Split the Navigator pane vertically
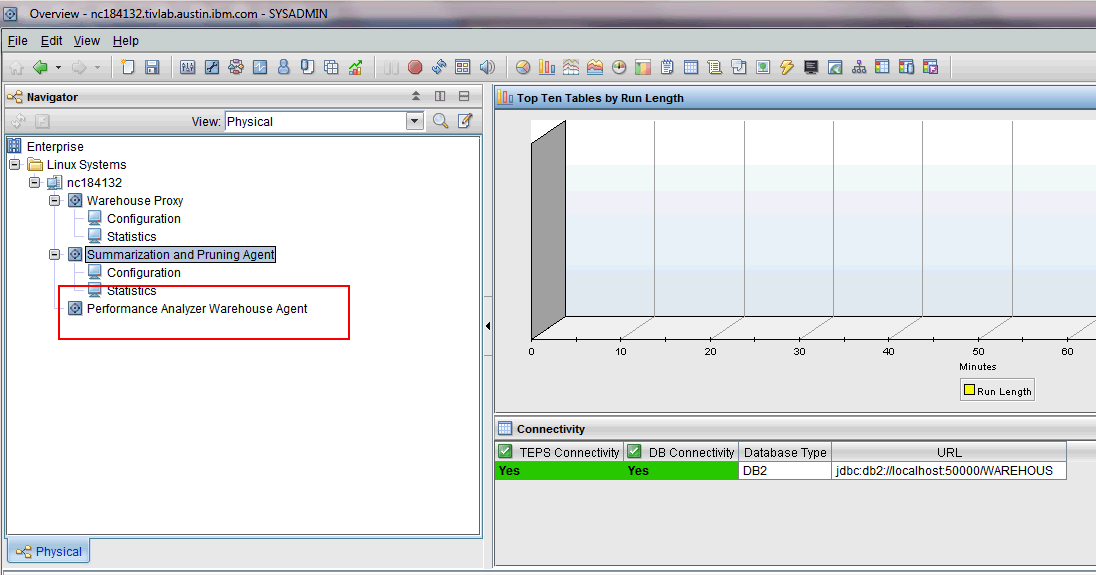Image resolution: width=1096 pixels, height=575 pixels. [440, 96]
